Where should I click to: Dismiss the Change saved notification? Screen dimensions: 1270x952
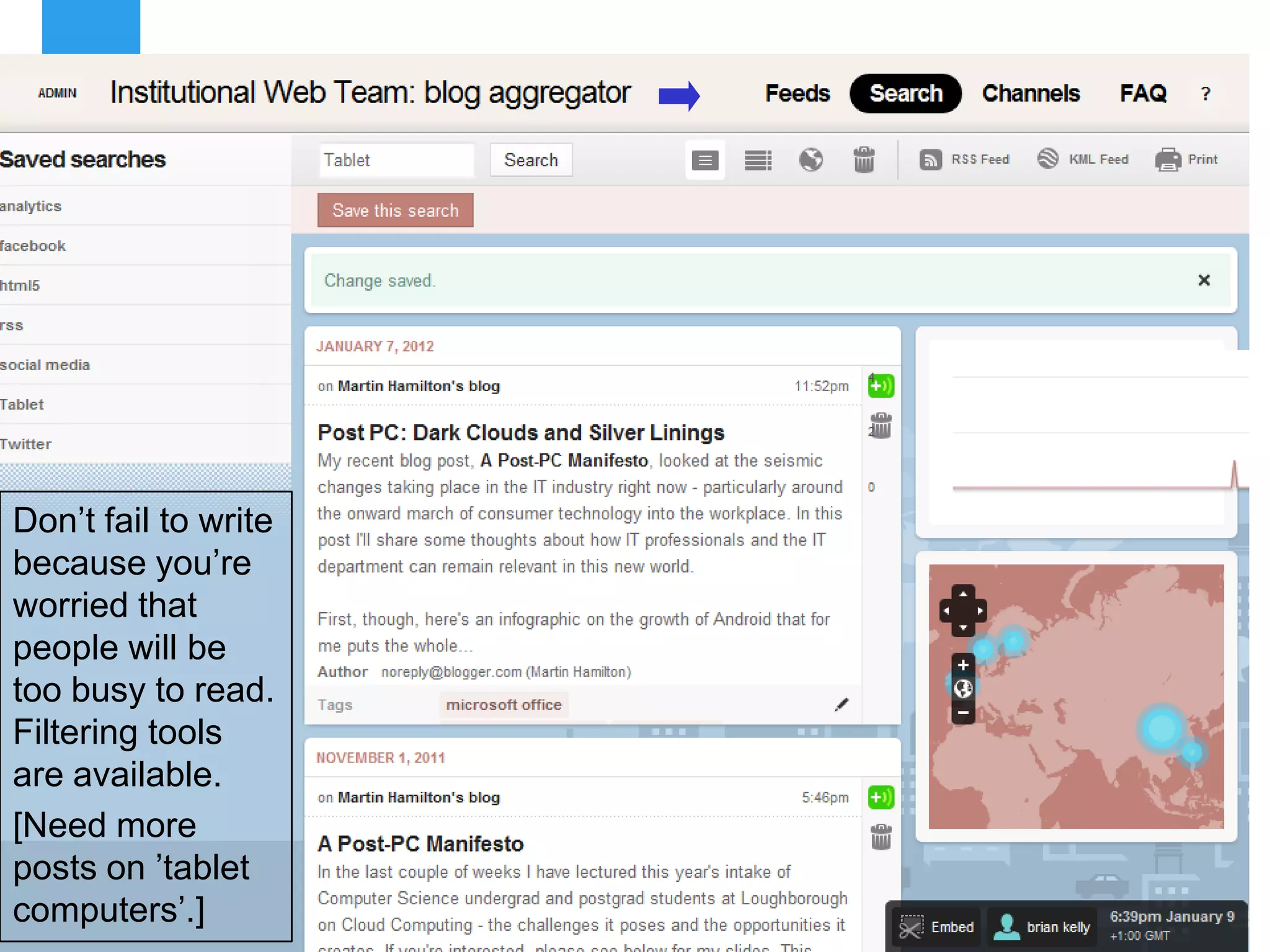pos(1204,281)
